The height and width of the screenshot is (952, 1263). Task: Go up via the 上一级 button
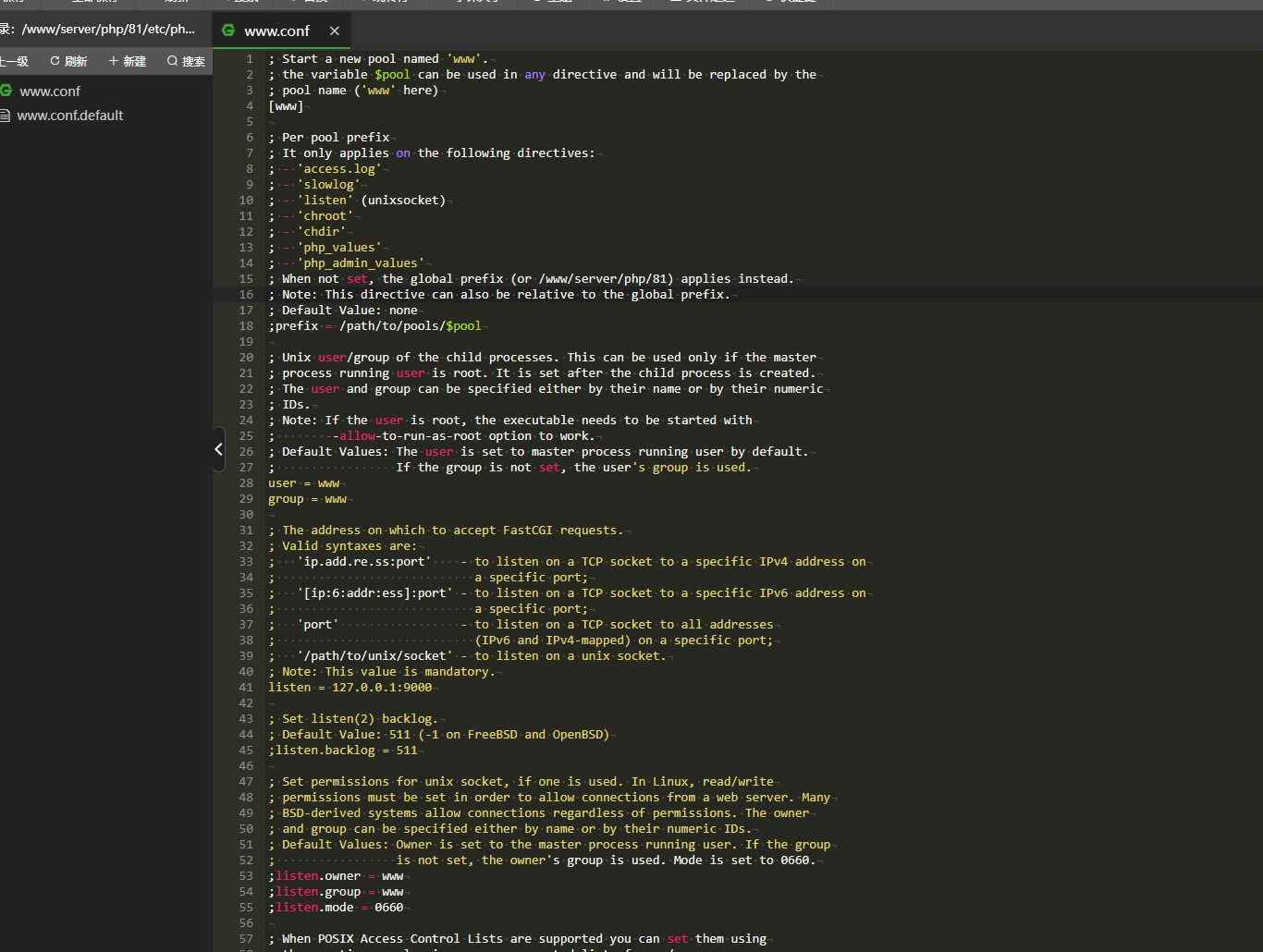14,61
